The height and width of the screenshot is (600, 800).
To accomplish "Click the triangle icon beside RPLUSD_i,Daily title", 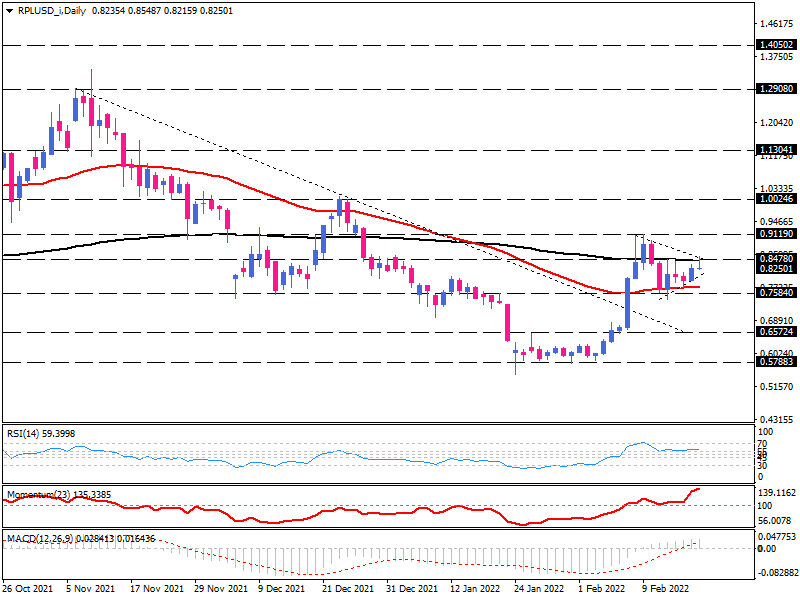I will click(9, 8).
